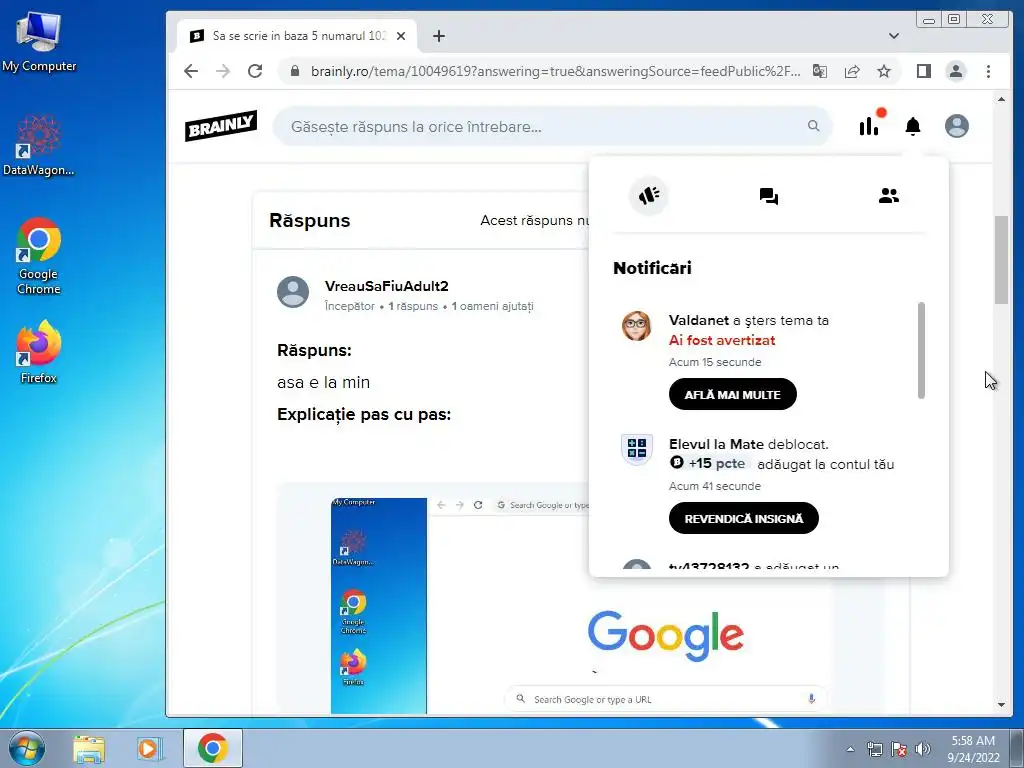The image size is (1024, 768).
Task: Open the Brainly logo home link
Action: 221,126
